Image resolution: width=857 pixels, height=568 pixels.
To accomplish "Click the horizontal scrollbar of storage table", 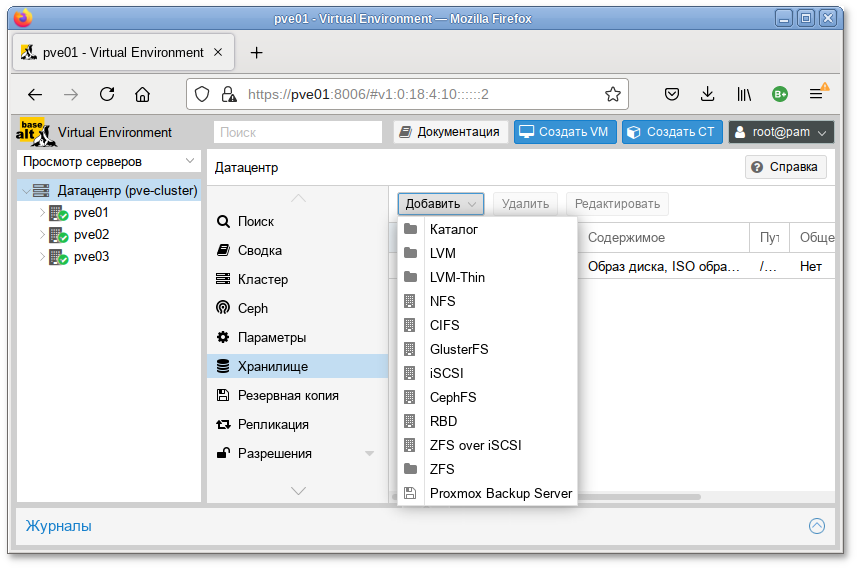I will pos(639,497).
